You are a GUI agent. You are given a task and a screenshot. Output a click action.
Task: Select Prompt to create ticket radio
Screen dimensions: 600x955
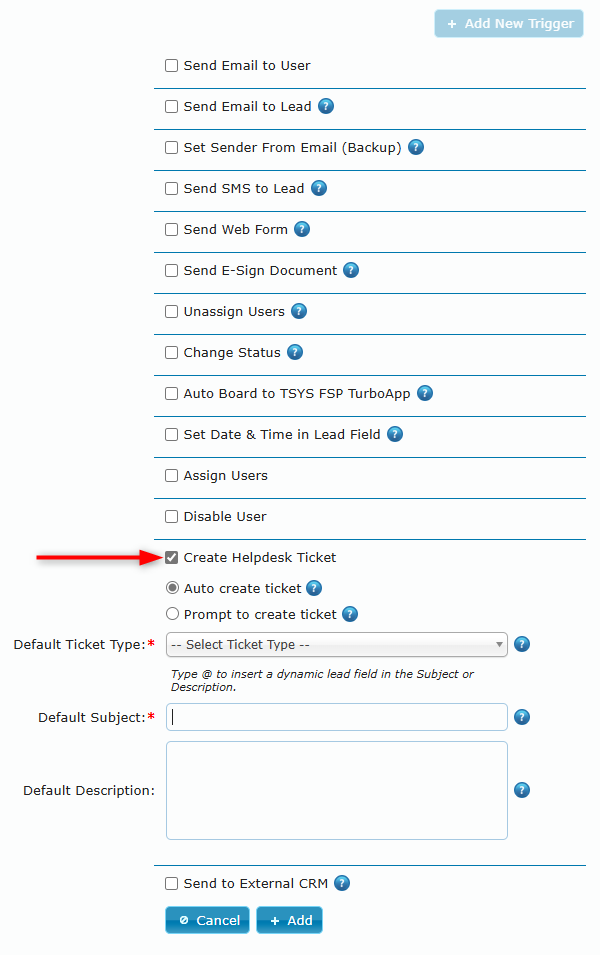[173, 614]
